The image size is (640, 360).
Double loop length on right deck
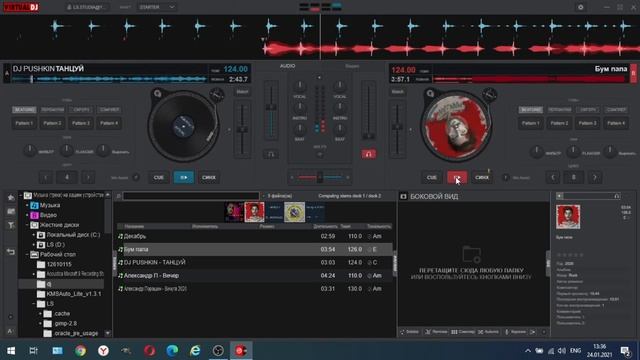tap(595, 177)
